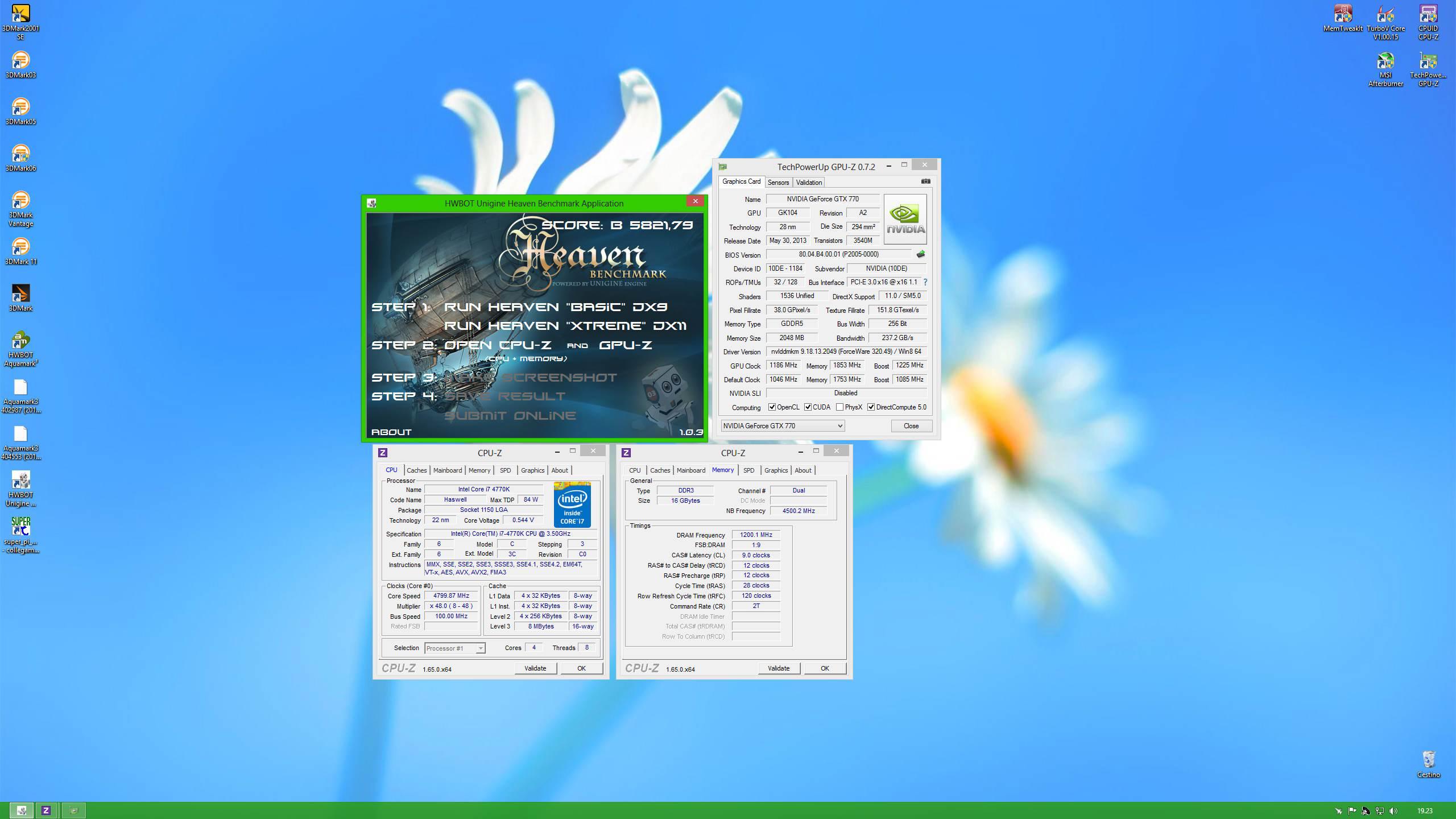Select the Aquamark3 404553 file icon
Screen dimensions: 1456x819
coord(20,442)
